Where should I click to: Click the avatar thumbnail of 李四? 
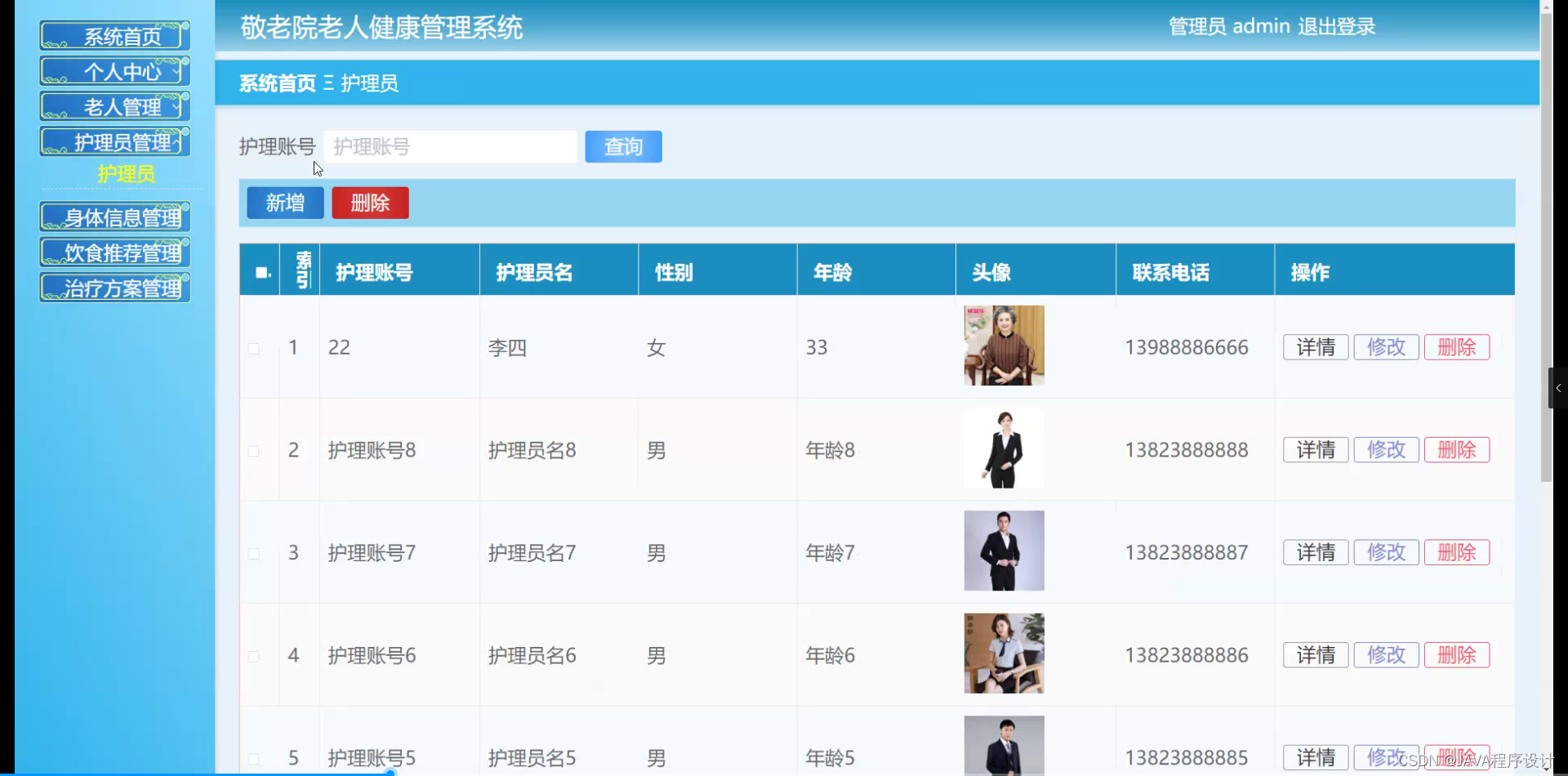tap(1004, 346)
